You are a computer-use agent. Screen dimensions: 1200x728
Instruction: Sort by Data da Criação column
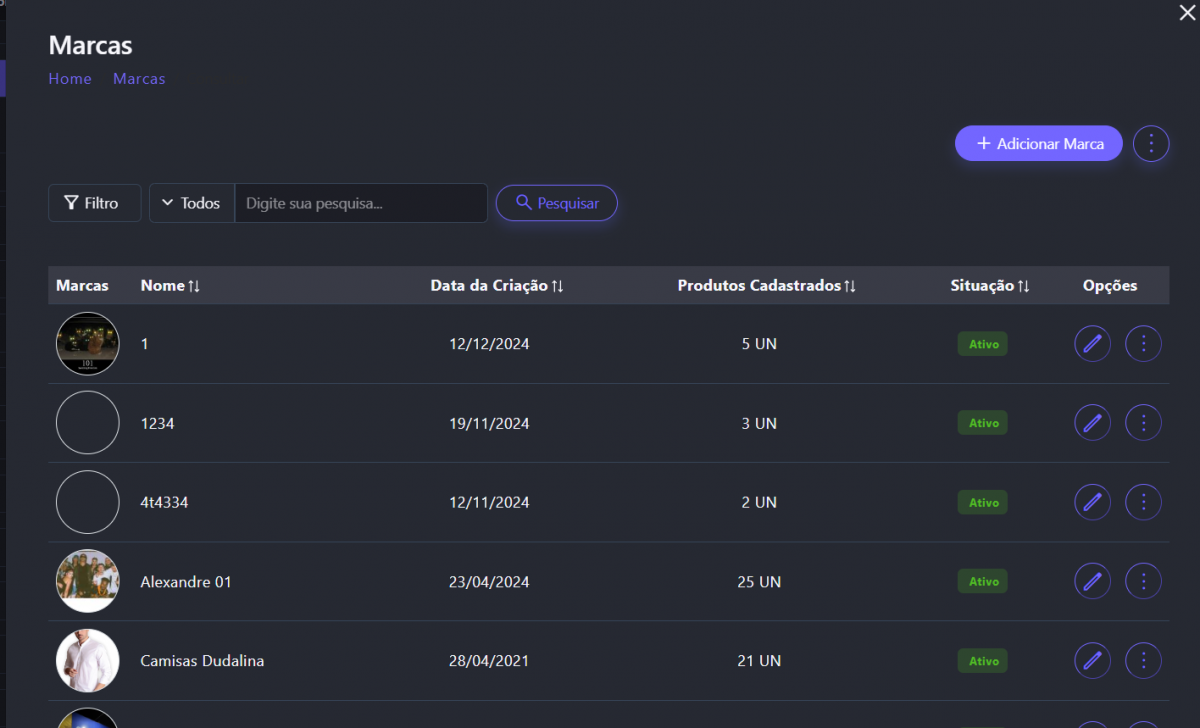497,286
